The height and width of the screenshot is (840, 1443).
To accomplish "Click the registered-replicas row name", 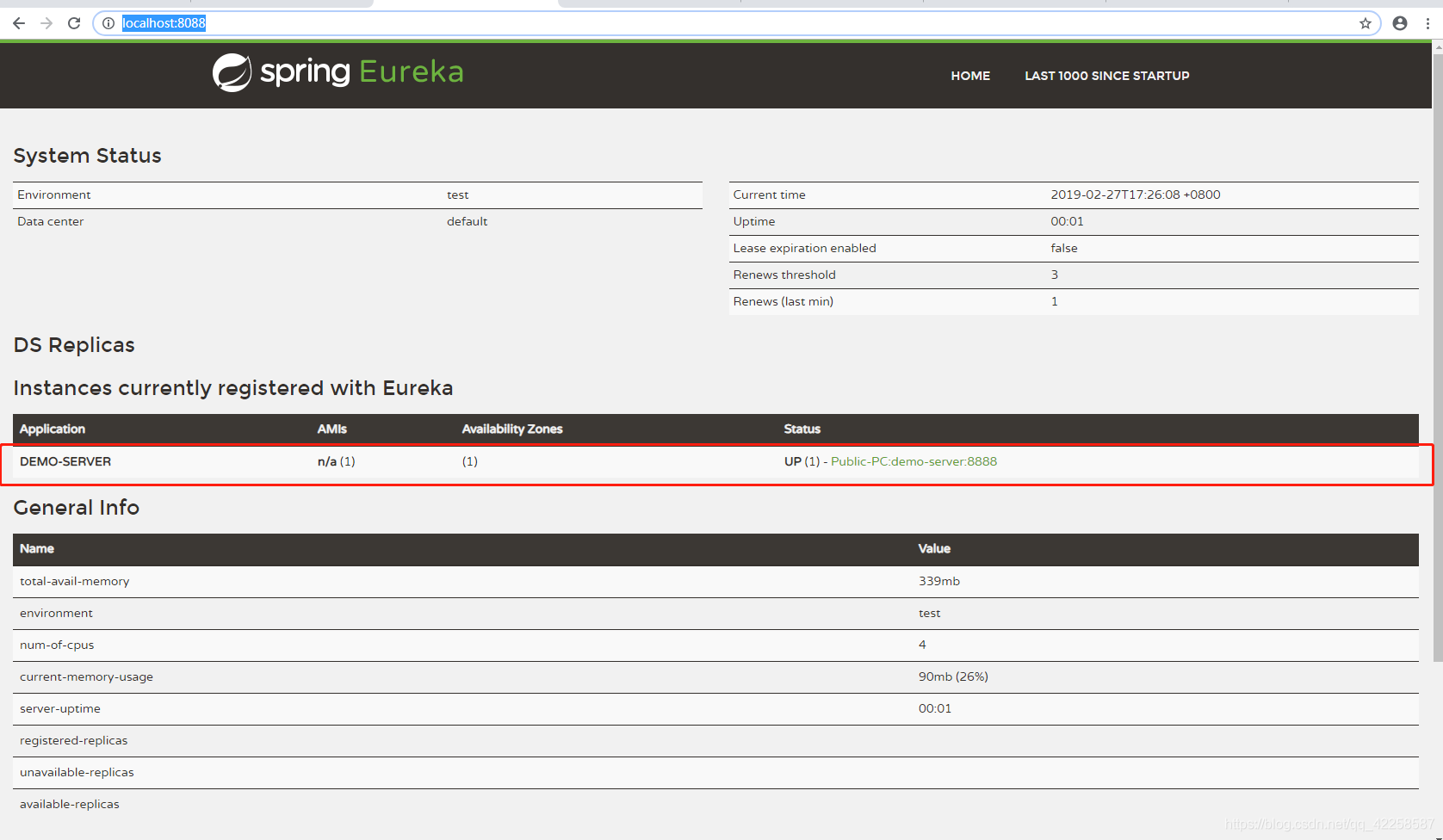I will pos(73,741).
